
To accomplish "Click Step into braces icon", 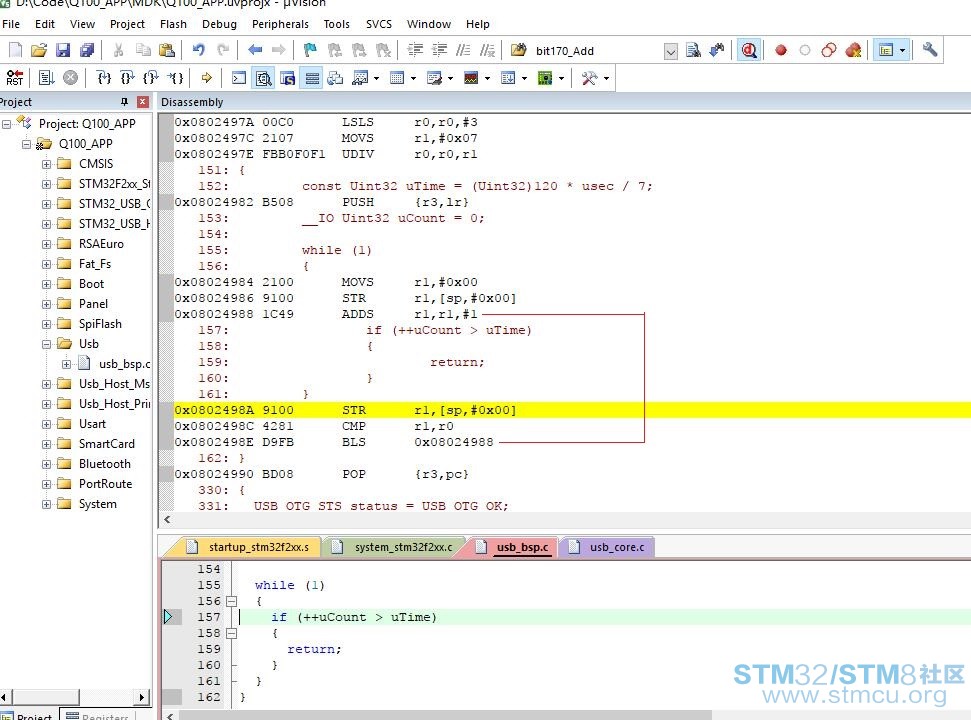I will click(103, 78).
